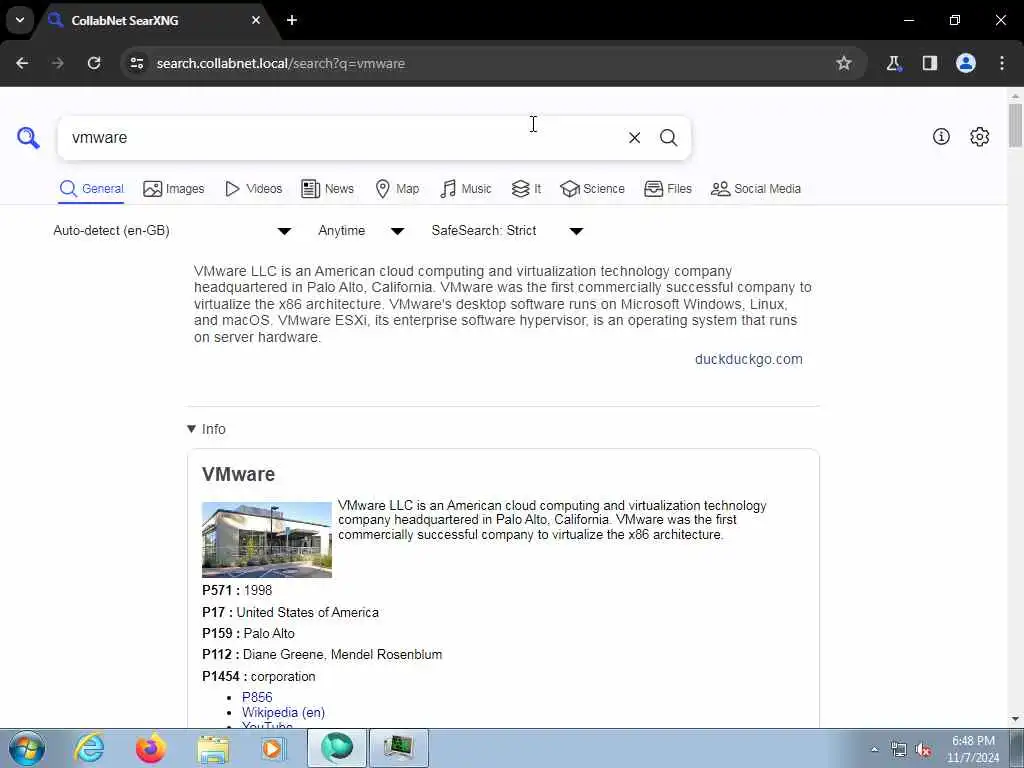Click the VMware building thumbnail
1024x768 pixels.
266,539
